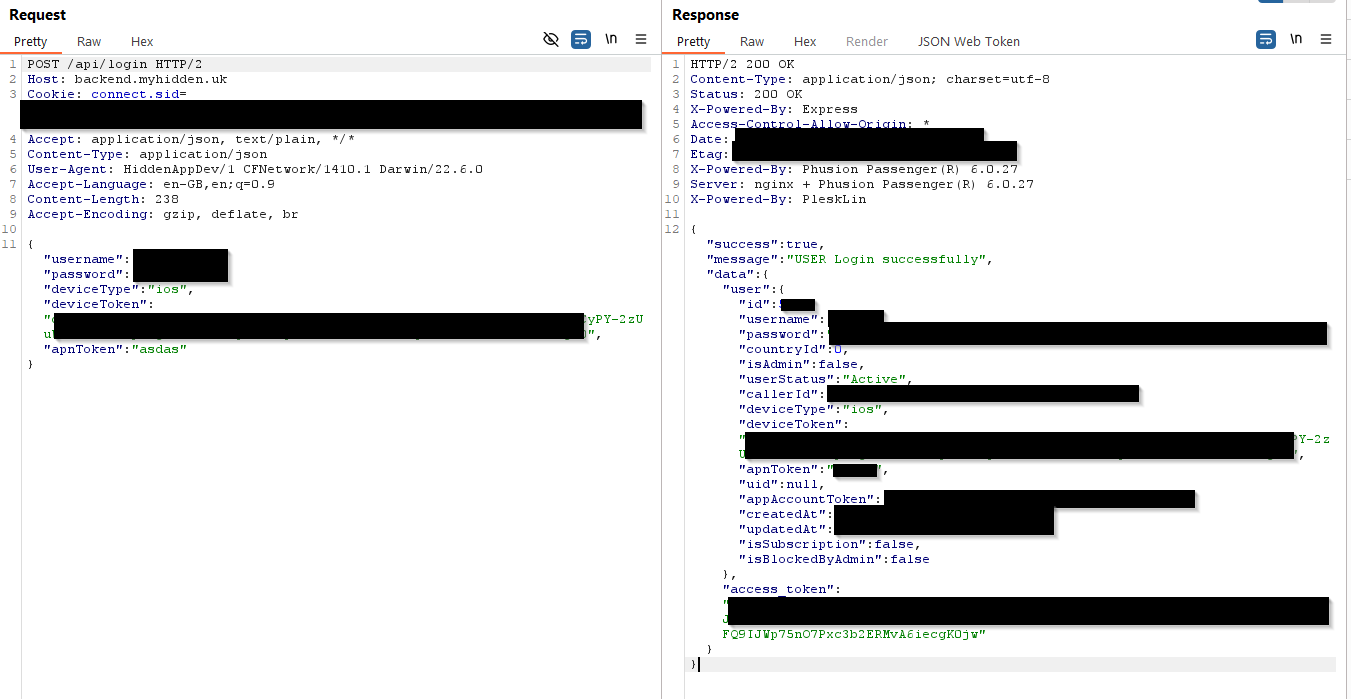Click the 'Date:' response header
The image size is (1351, 699).
click(x=710, y=139)
